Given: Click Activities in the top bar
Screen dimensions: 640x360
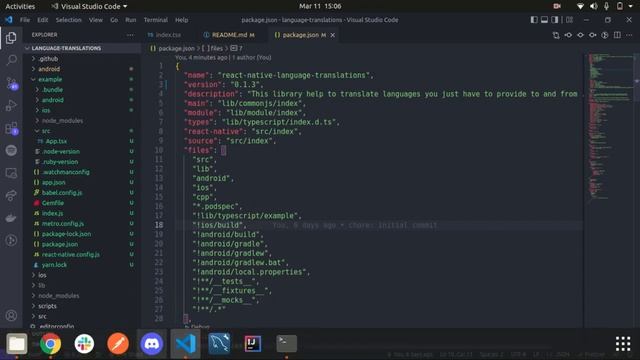Looking at the screenshot, I should 20,6.
